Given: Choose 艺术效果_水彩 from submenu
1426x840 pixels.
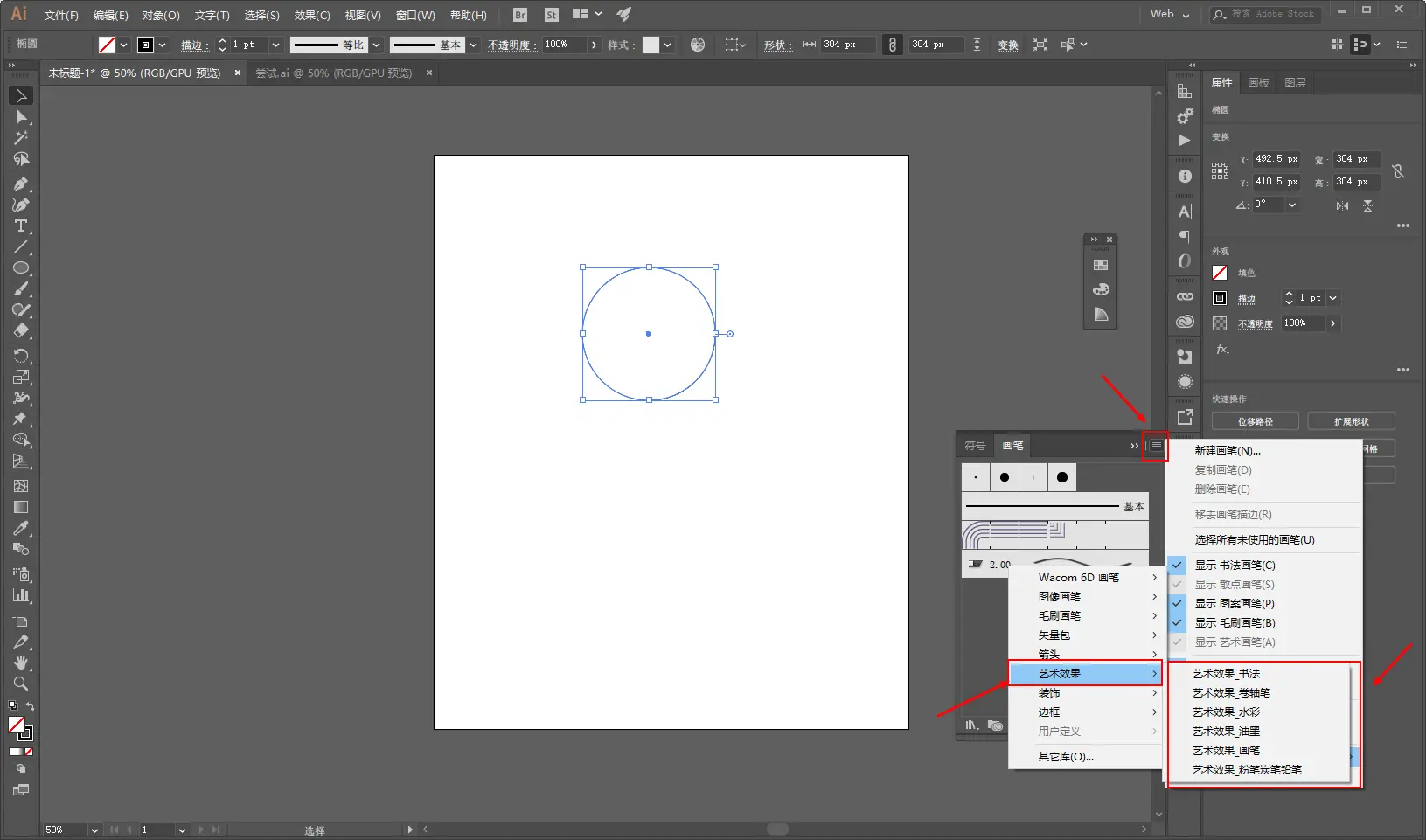Looking at the screenshot, I should click(x=1226, y=712).
